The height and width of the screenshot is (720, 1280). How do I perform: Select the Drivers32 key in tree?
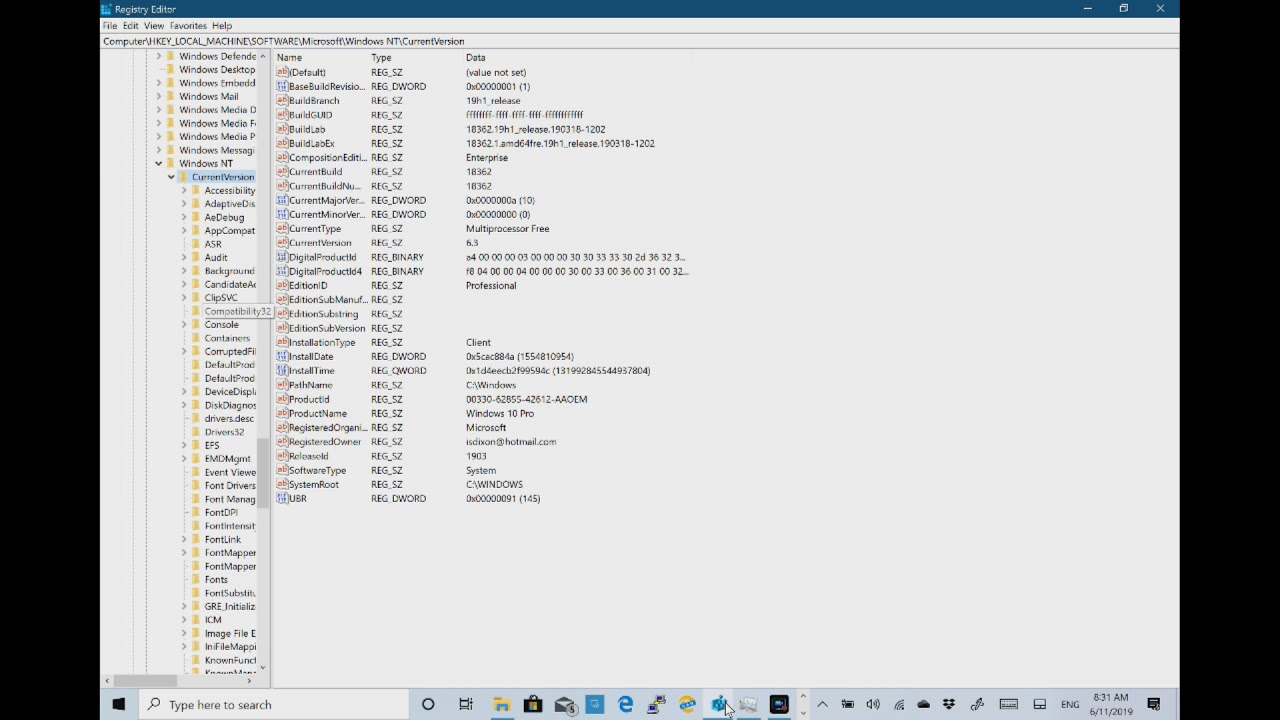224,432
